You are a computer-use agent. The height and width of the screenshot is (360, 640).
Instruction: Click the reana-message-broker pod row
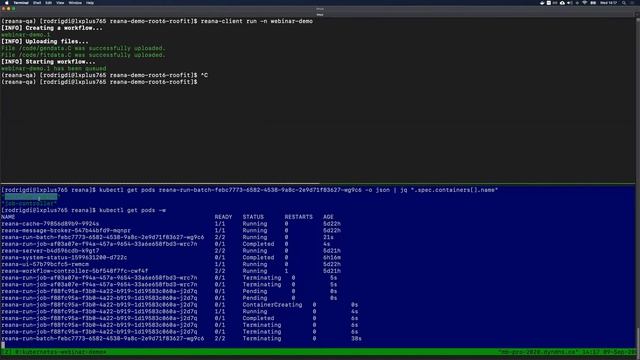point(171,230)
